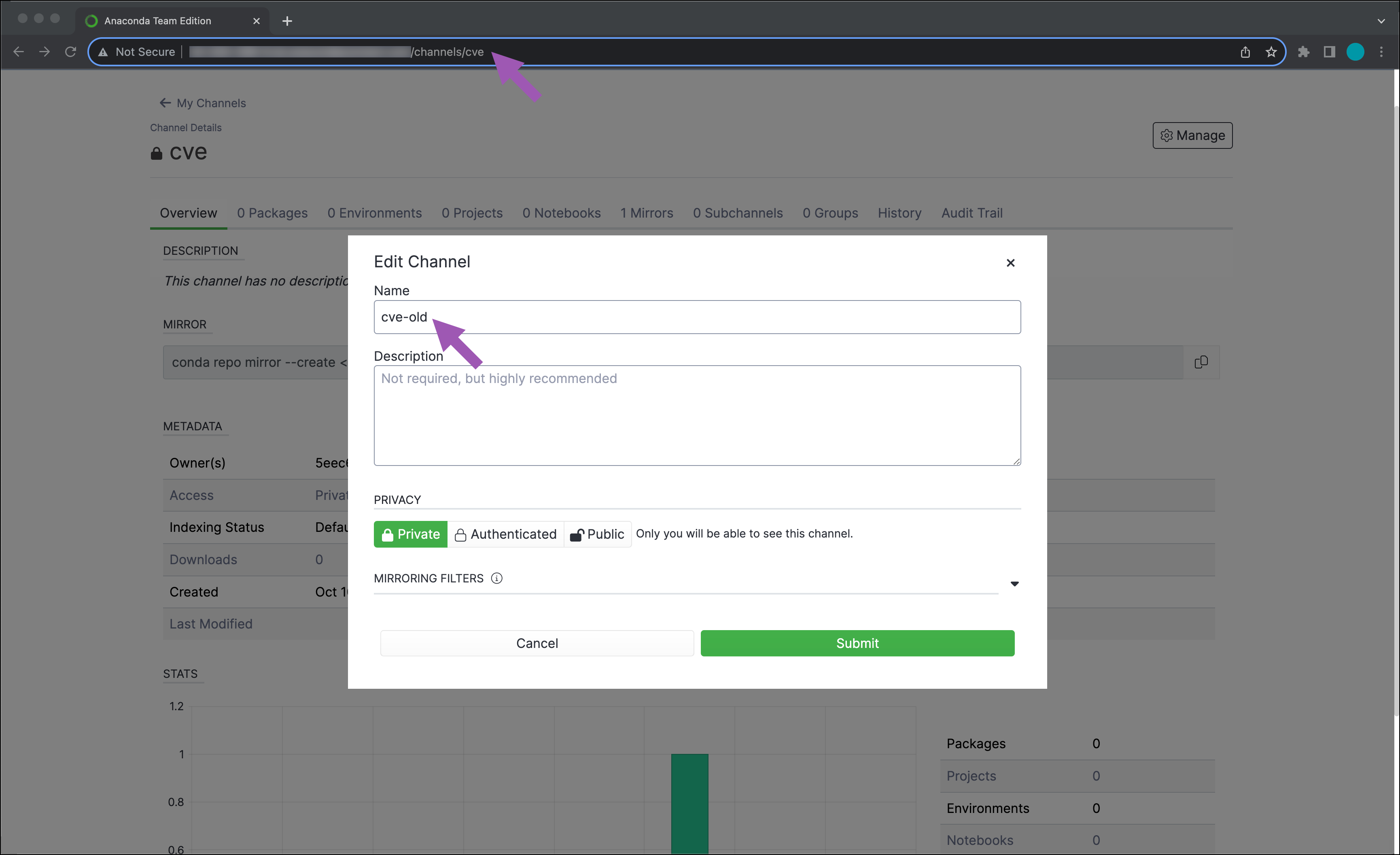Select the Authenticated privacy option

[x=505, y=534]
